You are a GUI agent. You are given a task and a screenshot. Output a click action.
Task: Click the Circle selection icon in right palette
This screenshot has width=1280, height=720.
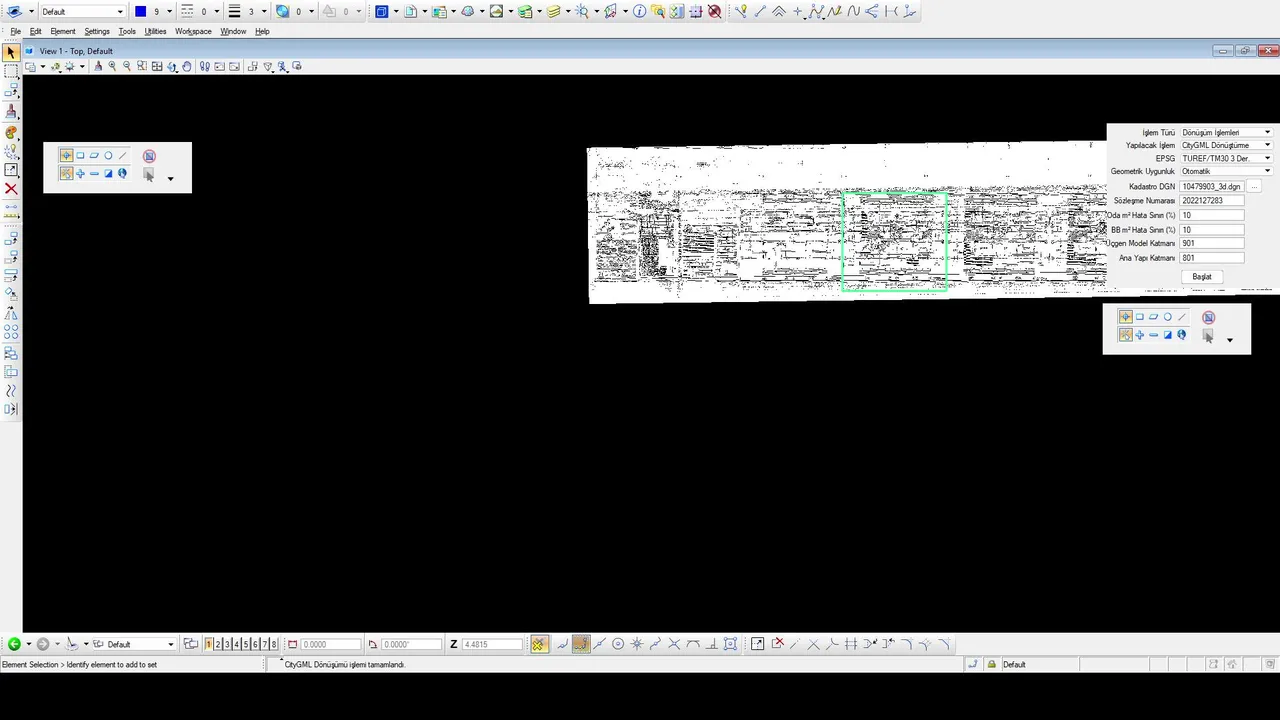pyautogui.click(x=1167, y=317)
